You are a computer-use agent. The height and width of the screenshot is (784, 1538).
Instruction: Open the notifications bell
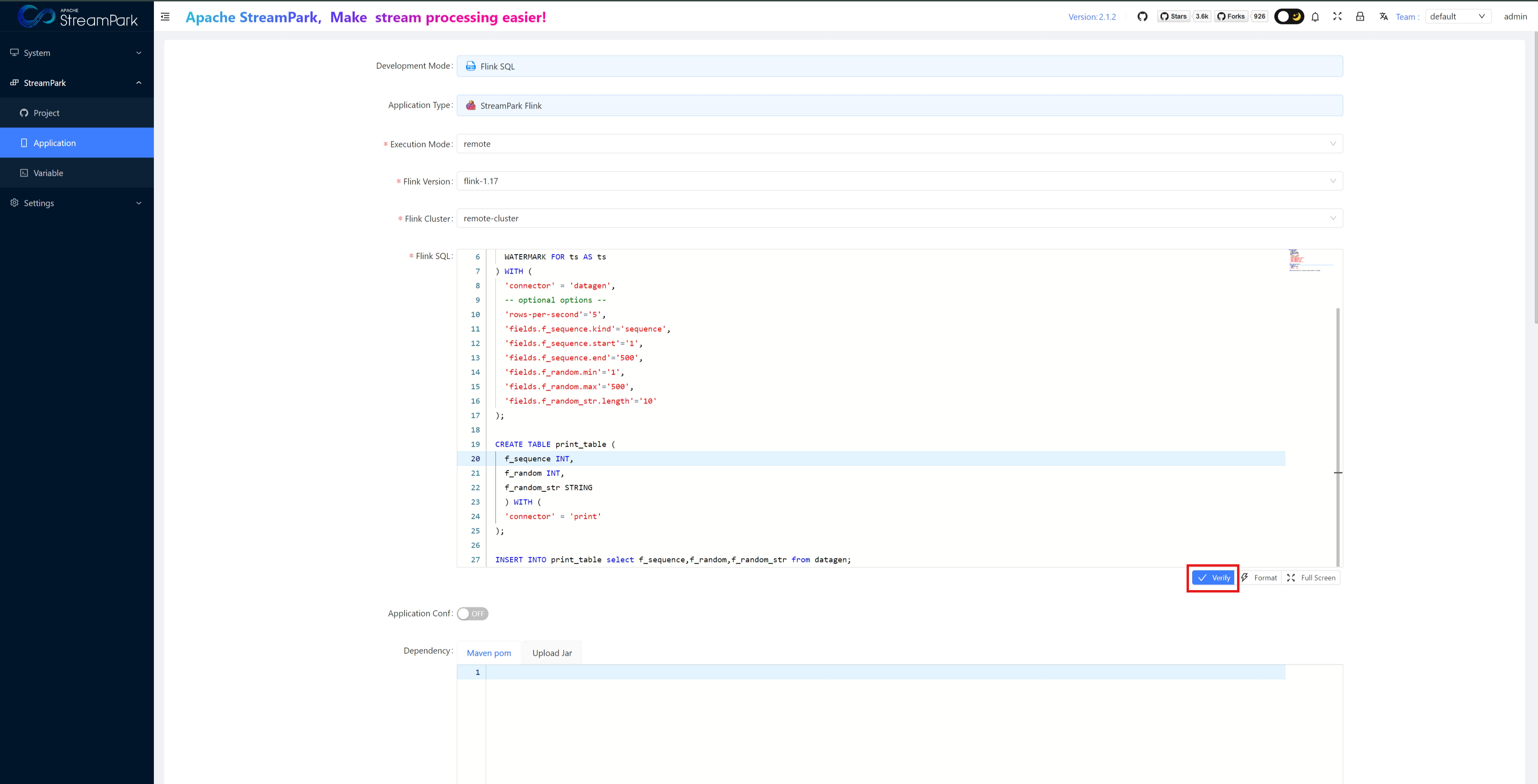pos(1315,17)
